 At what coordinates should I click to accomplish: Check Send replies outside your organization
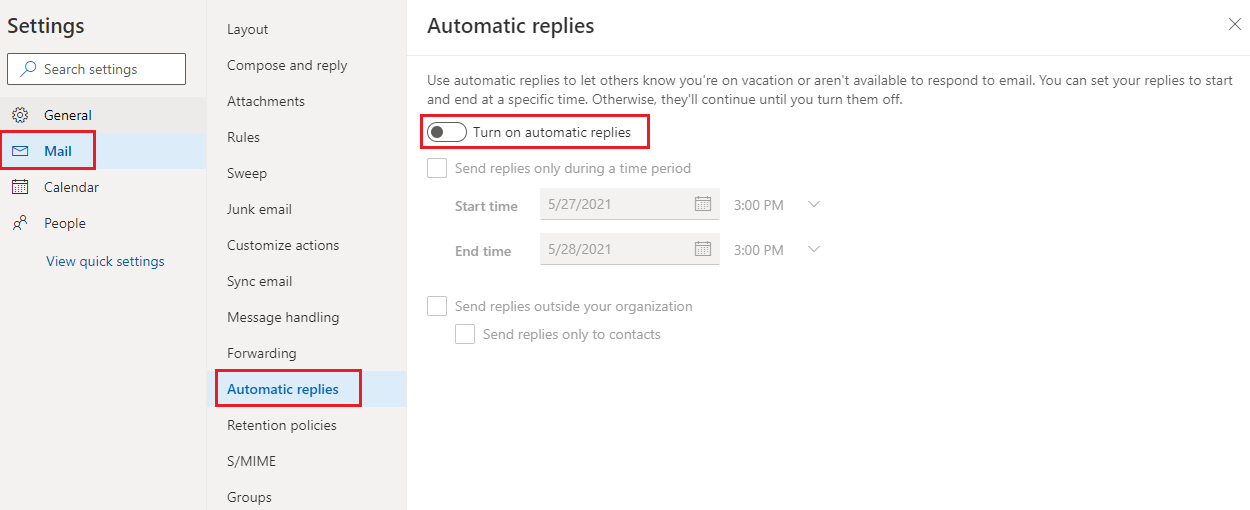[437, 306]
